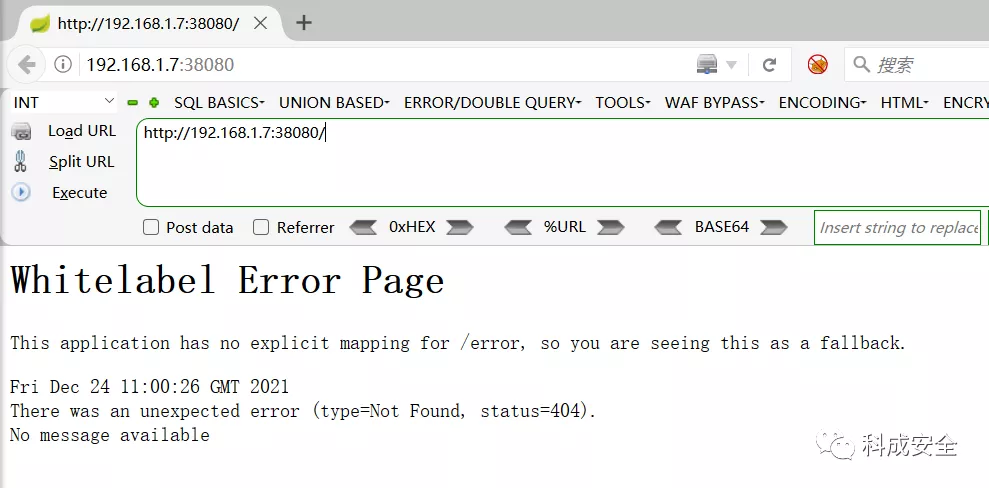The height and width of the screenshot is (488, 989).
Task: Click the 'status=404' error line
Action: [303, 411]
